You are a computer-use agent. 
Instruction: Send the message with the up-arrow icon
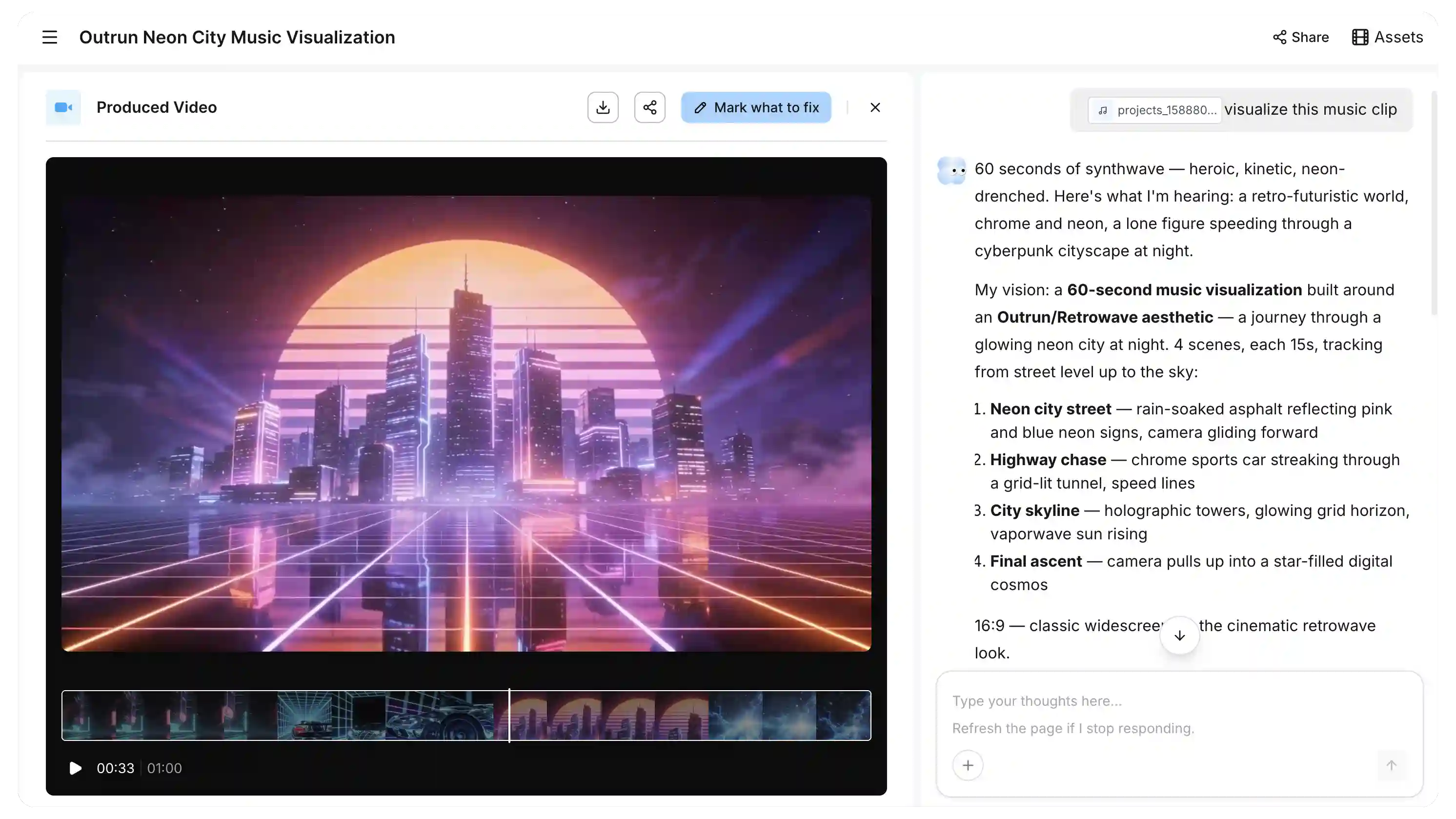point(1391,765)
